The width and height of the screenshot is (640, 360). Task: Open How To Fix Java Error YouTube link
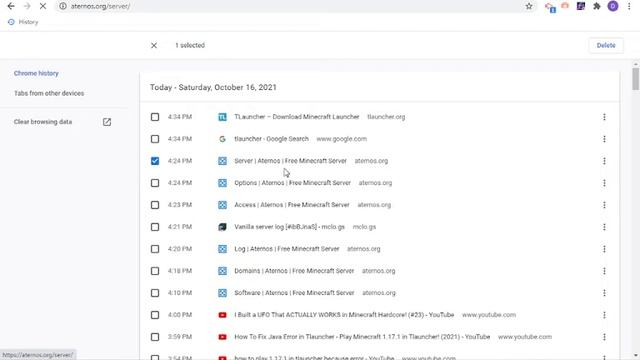coord(362,337)
